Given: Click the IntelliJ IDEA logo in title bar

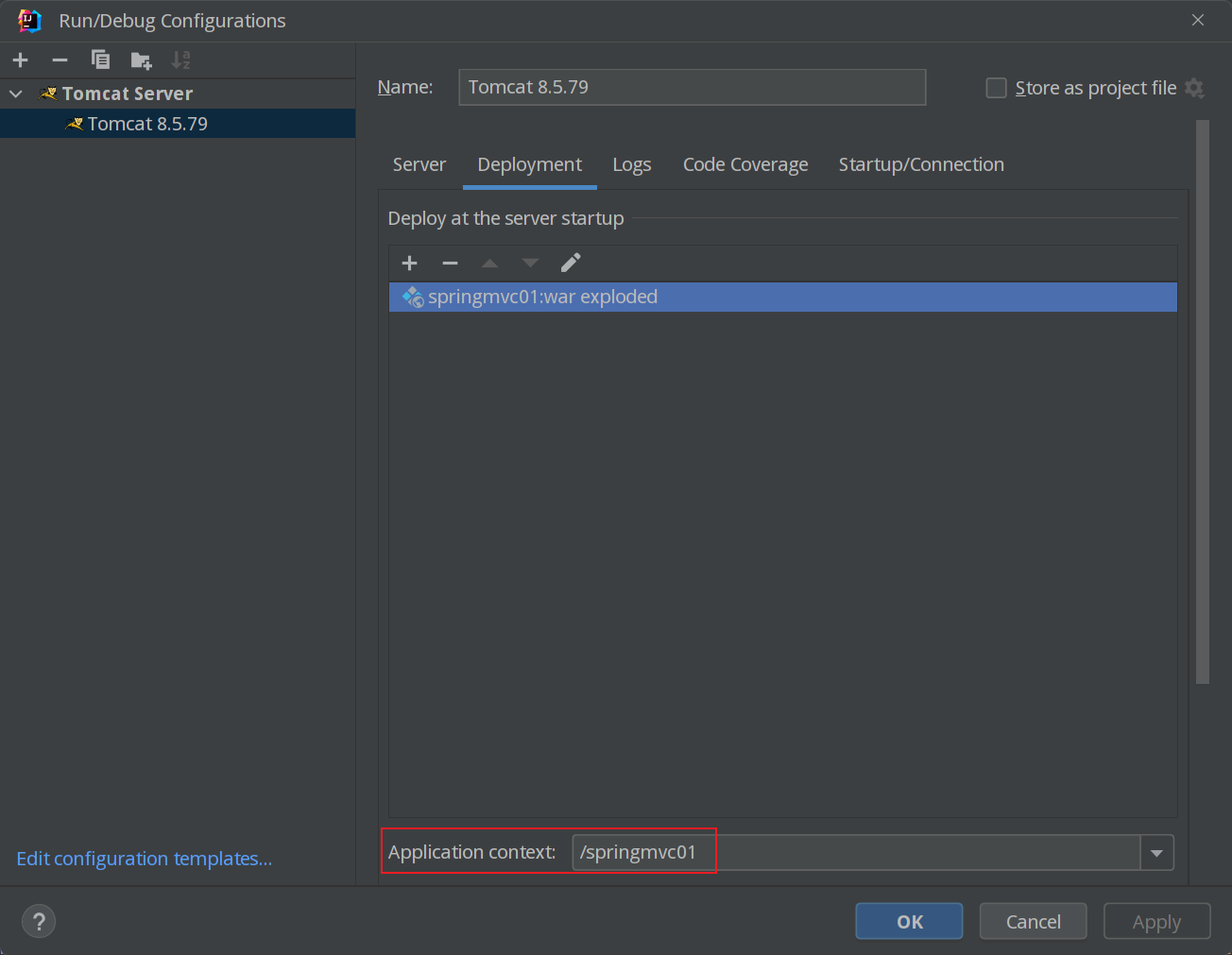Looking at the screenshot, I should [29, 21].
